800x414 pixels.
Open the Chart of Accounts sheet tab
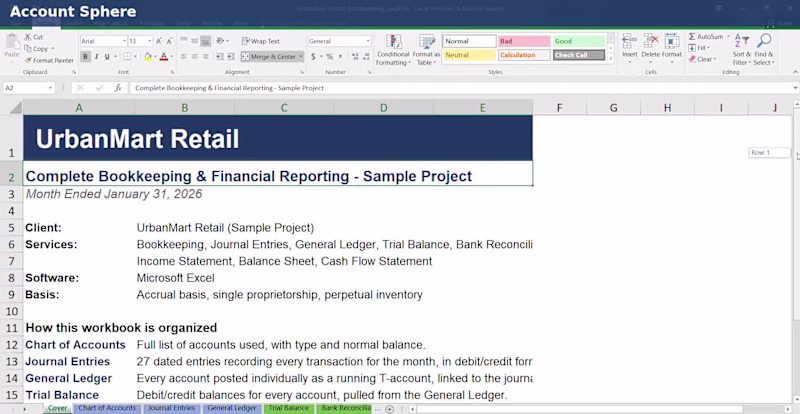[x=107, y=408]
